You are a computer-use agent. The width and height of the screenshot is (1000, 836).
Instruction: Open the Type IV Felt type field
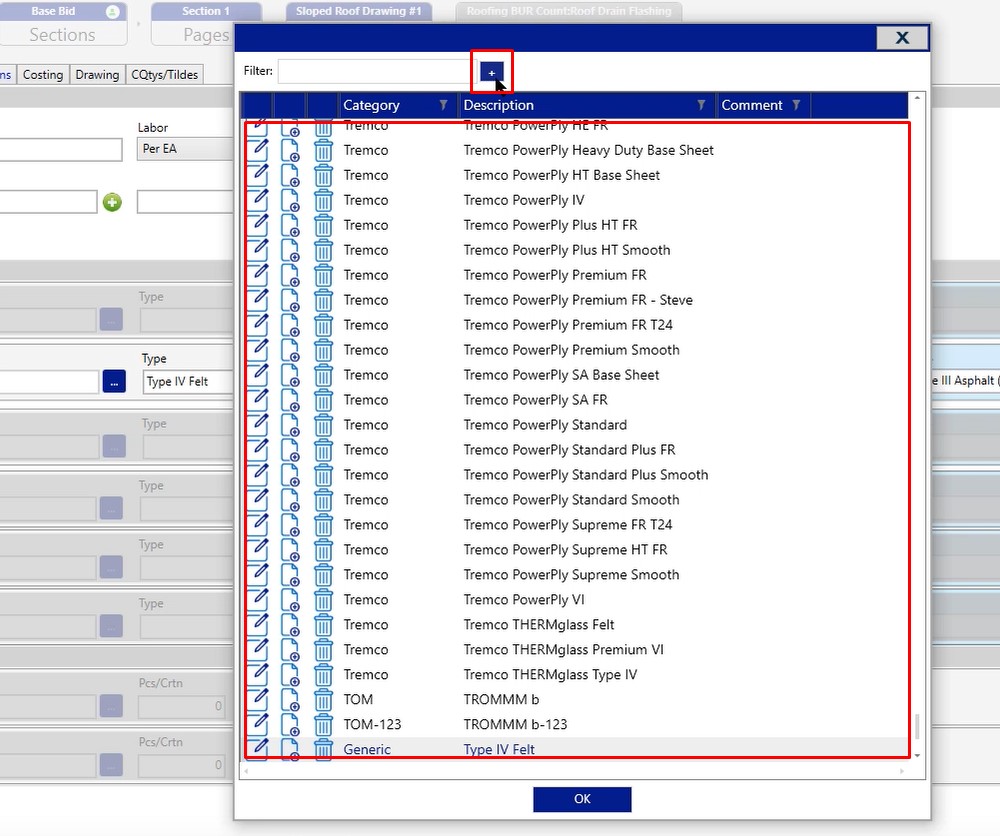(188, 381)
